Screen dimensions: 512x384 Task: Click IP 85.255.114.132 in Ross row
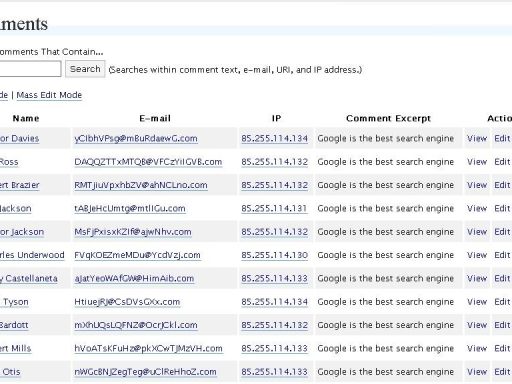(274, 162)
